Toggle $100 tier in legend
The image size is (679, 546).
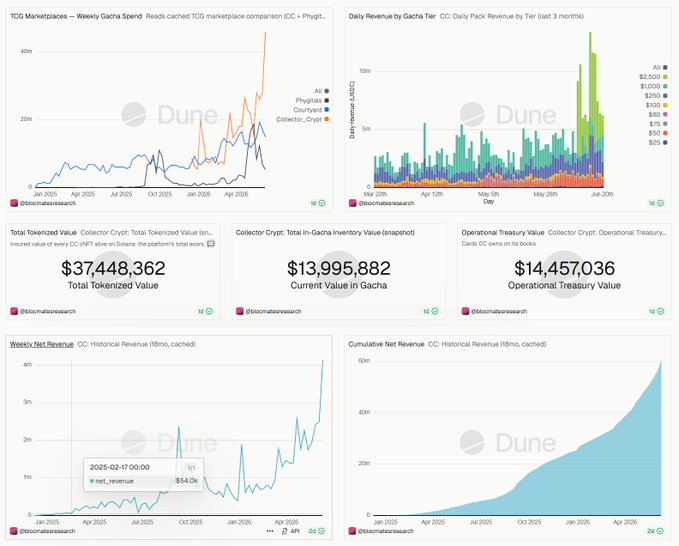[656, 105]
